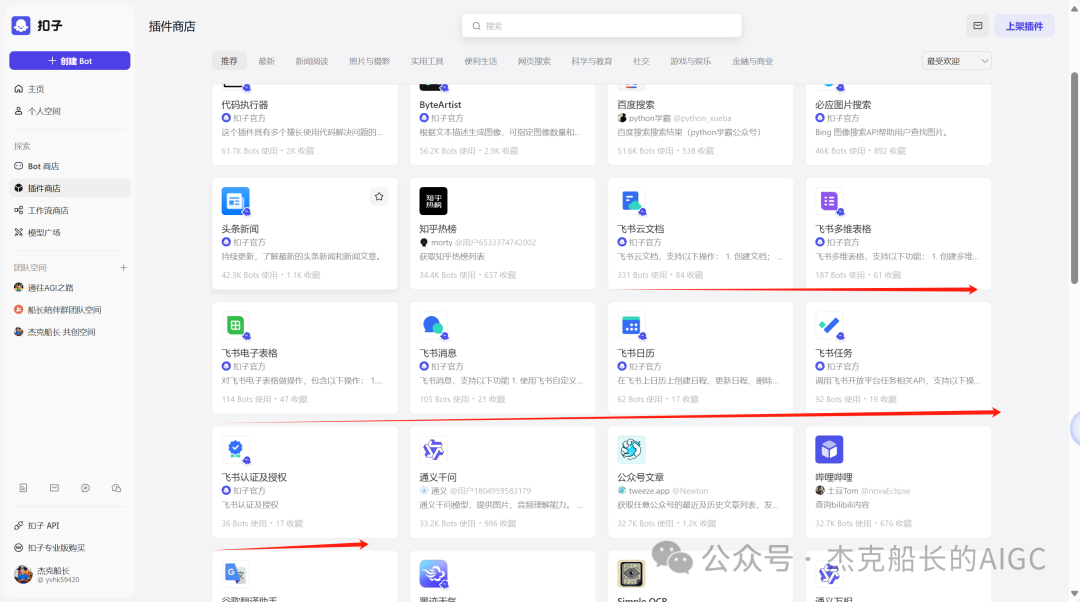This screenshot has height=602, width=1080.
Task: Click the 上架插件 button
Action: point(1024,26)
